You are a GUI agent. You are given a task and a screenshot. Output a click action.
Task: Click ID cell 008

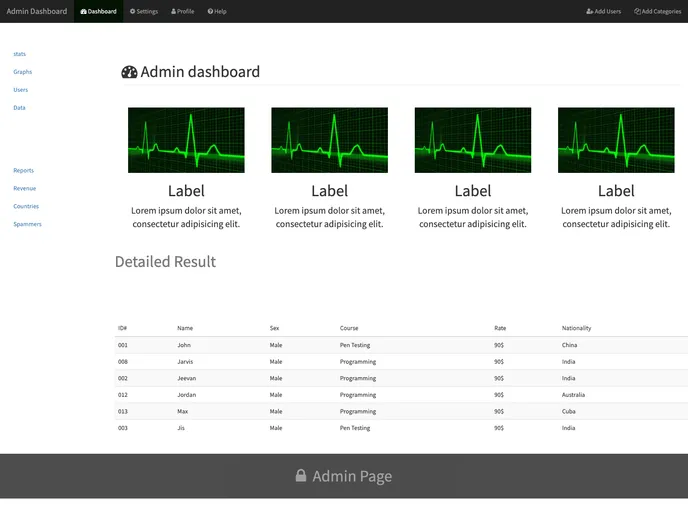pos(122,362)
